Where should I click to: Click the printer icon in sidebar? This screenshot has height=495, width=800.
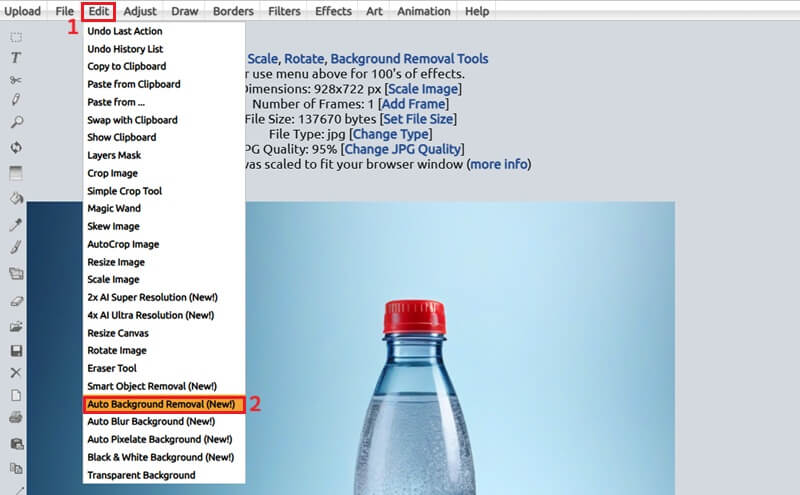16,418
